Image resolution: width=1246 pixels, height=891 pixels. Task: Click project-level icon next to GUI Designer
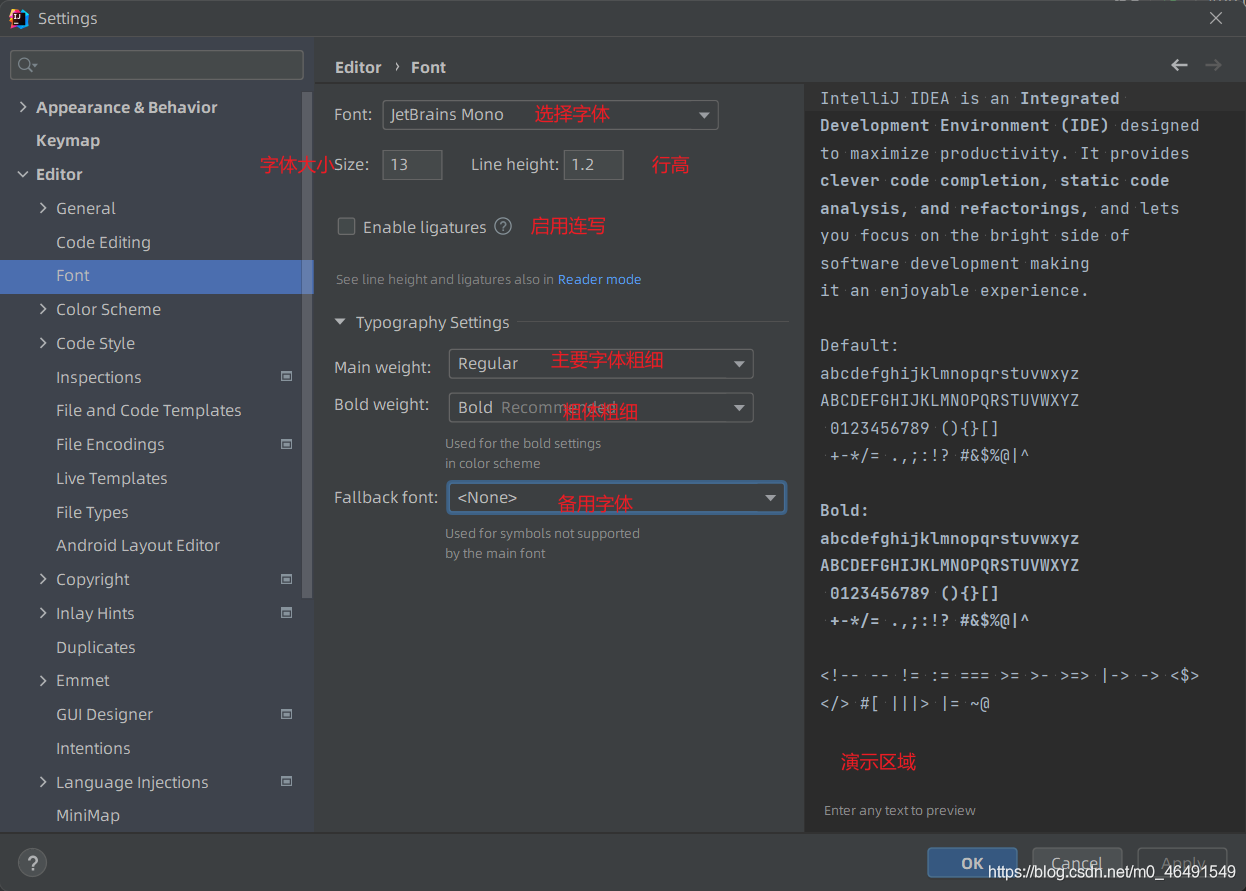click(x=287, y=714)
